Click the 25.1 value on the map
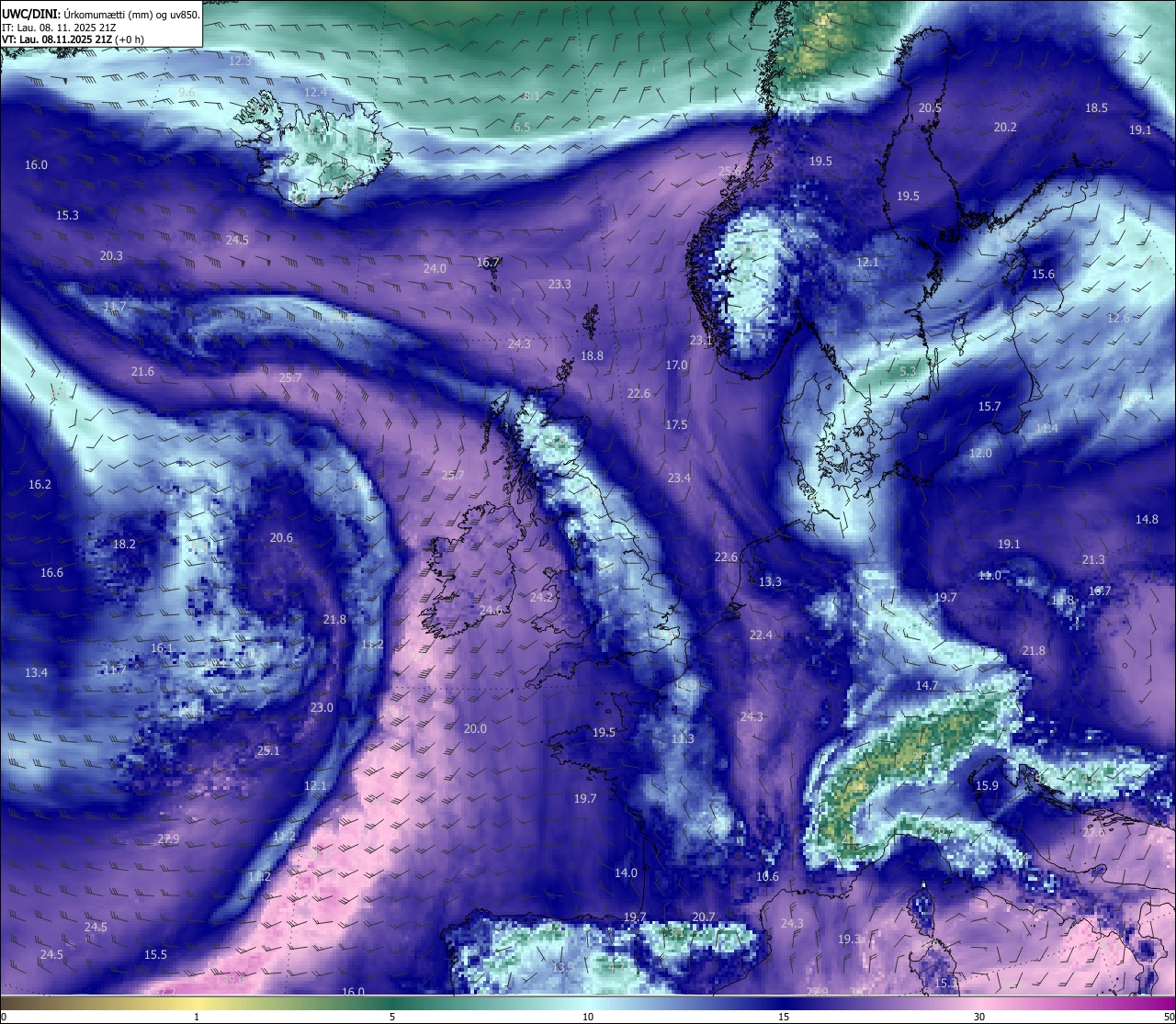This screenshot has width=1176, height=1024. [x=267, y=751]
